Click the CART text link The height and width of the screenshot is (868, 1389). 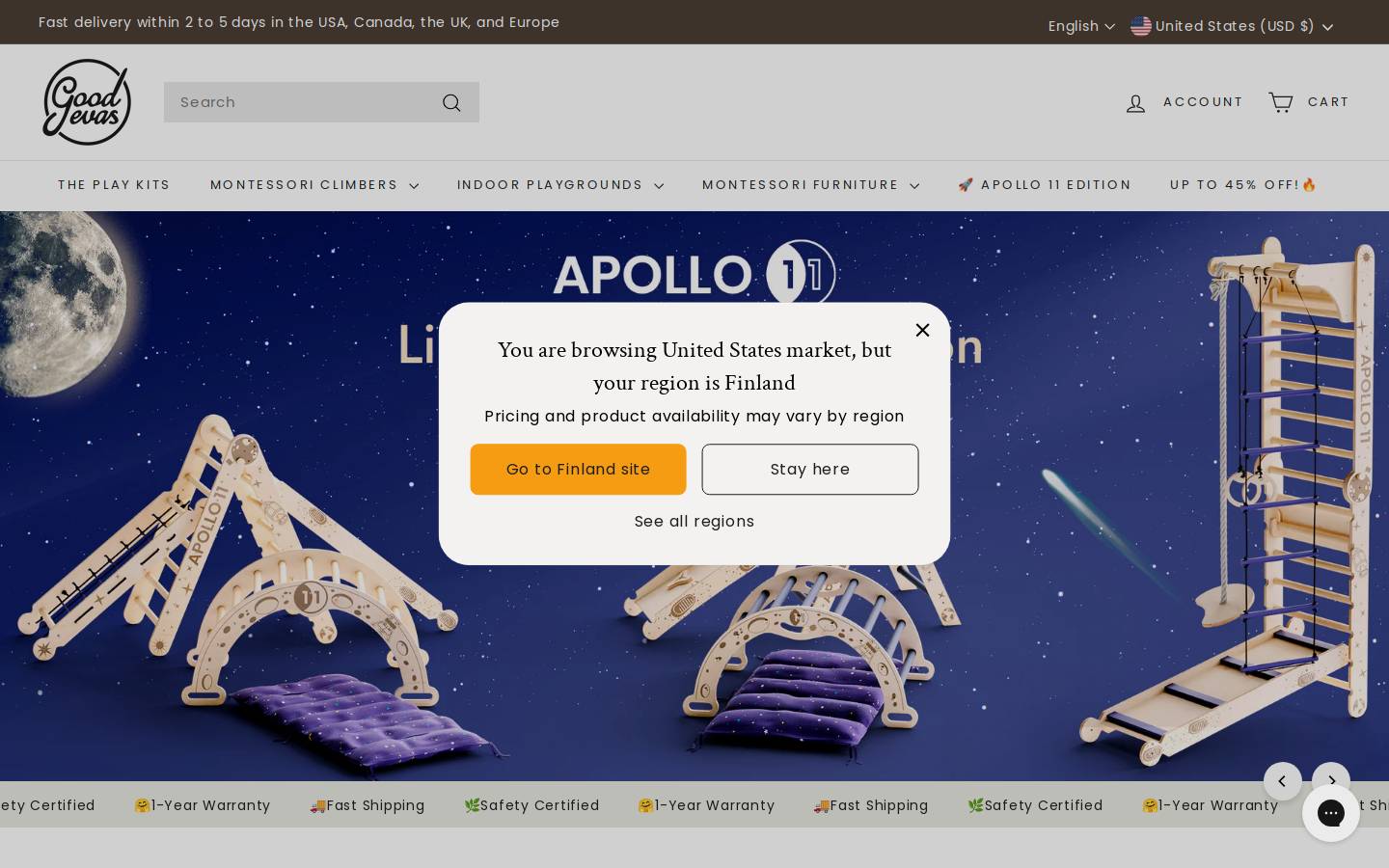(1328, 102)
